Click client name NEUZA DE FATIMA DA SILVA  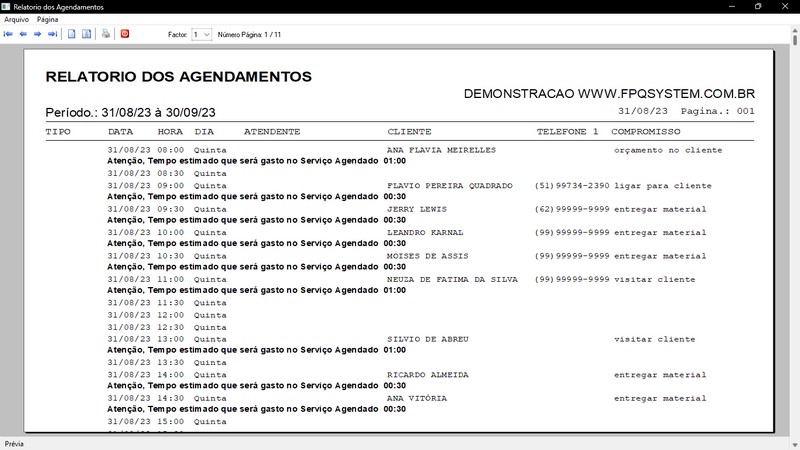[452, 280]
